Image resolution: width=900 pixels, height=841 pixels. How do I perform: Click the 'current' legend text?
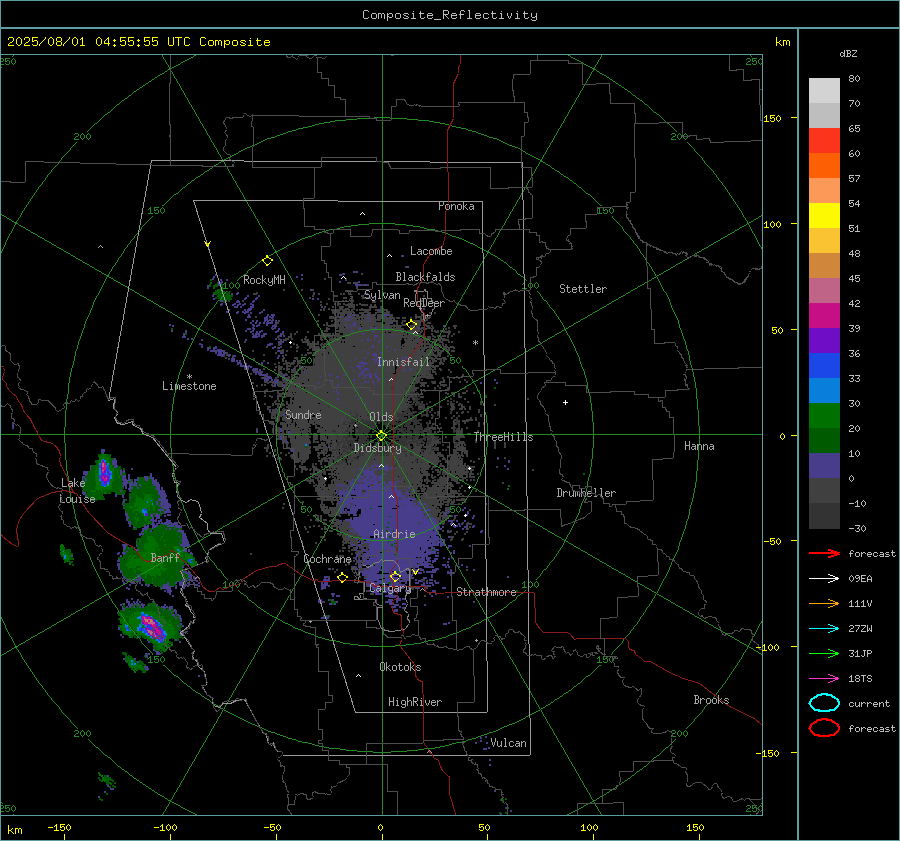(869, 704)
